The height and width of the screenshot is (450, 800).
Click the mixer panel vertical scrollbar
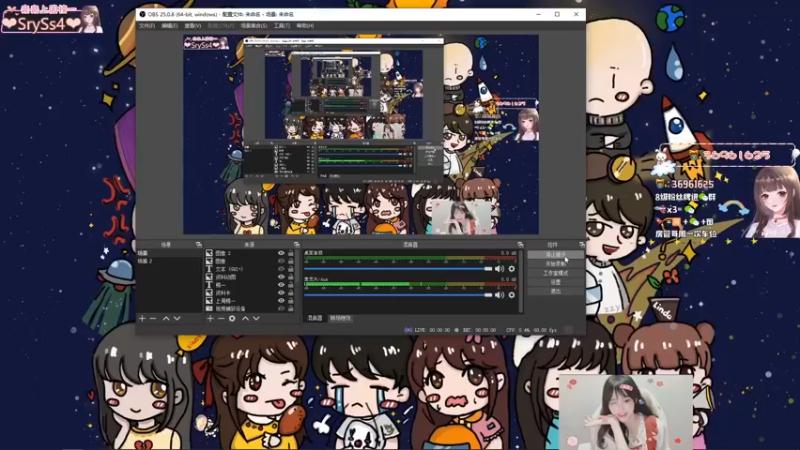[x=520, y=281]
